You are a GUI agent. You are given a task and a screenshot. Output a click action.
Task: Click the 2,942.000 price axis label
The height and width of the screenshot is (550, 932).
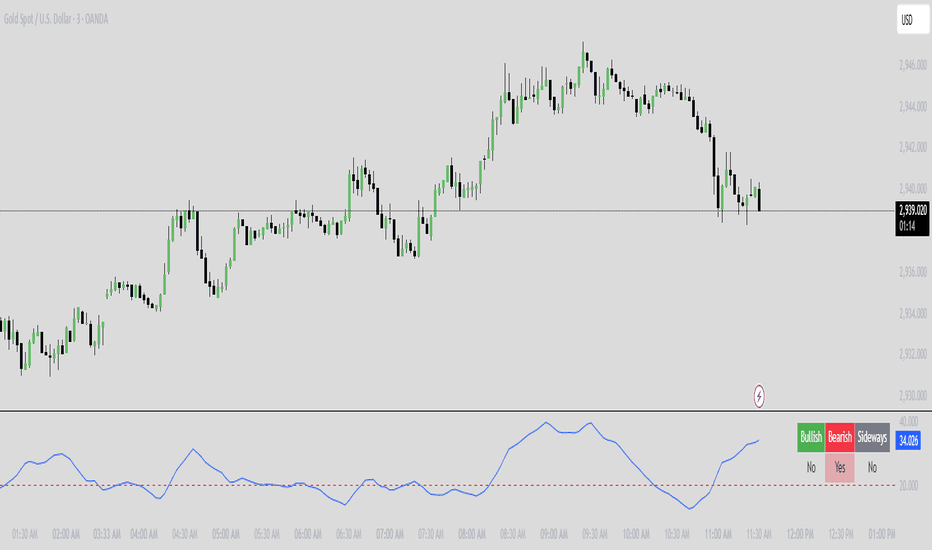point(912,147)
